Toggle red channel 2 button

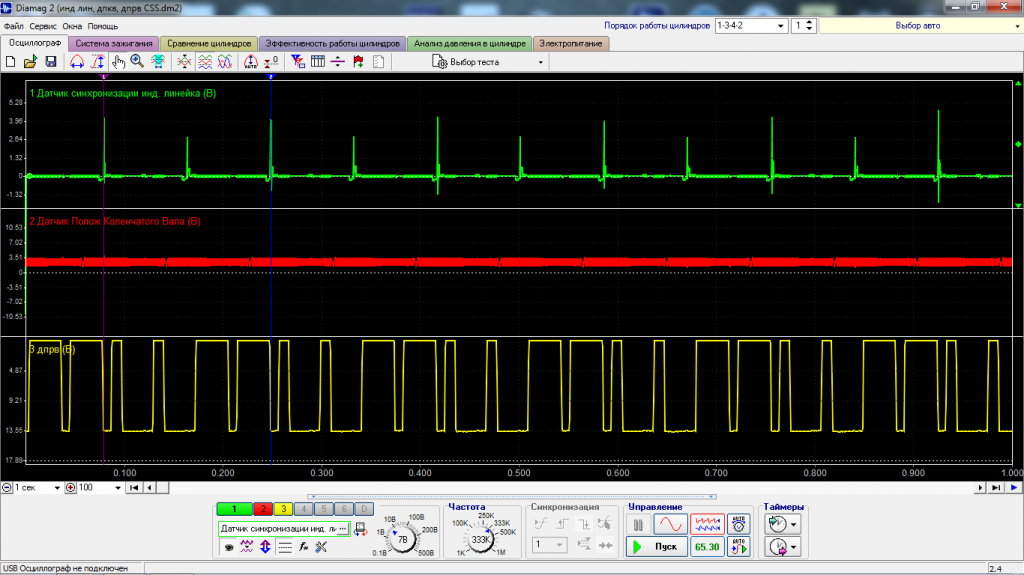coord(263,509)
